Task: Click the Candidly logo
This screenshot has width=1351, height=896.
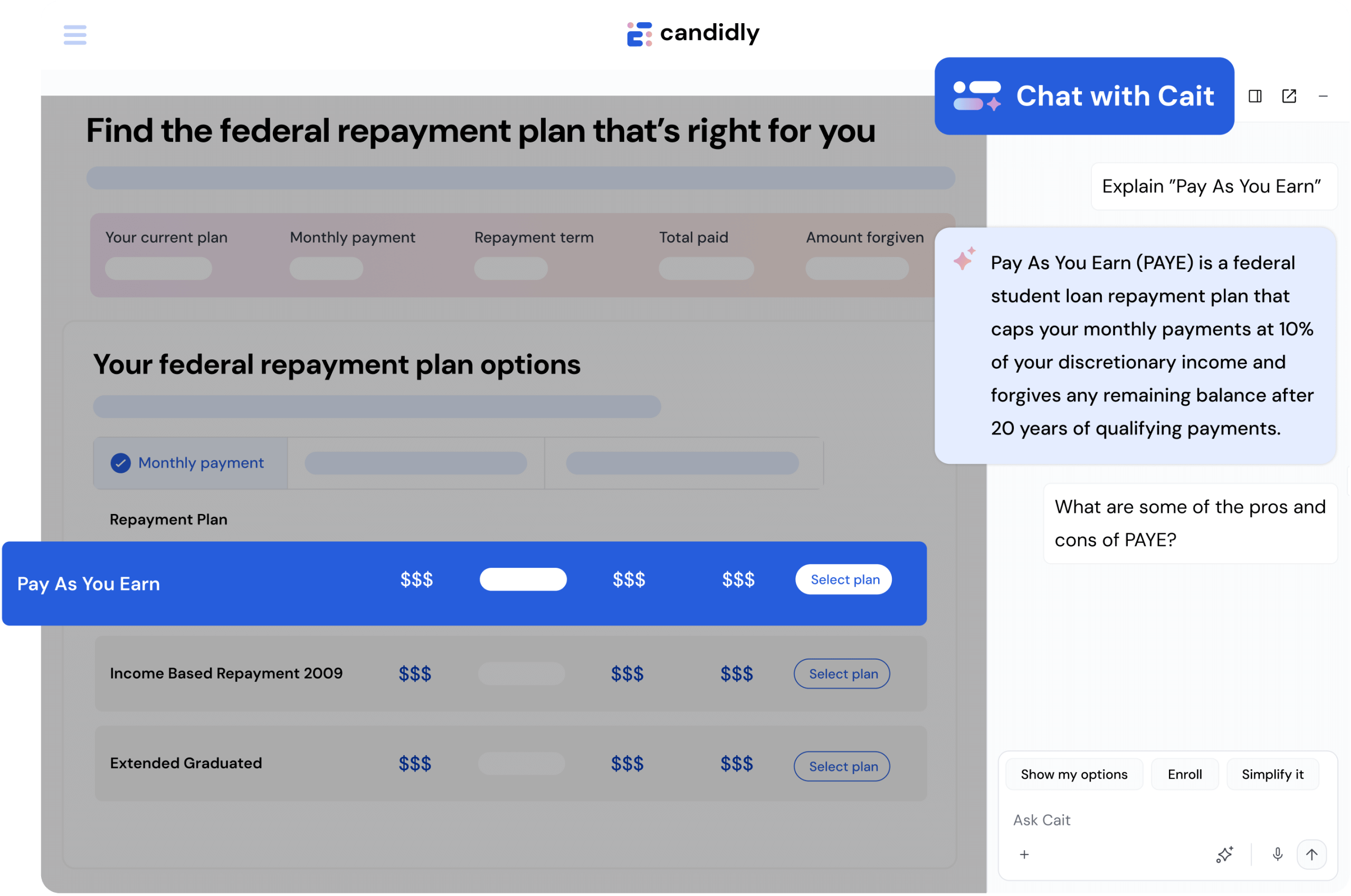Action: (693, 34)
